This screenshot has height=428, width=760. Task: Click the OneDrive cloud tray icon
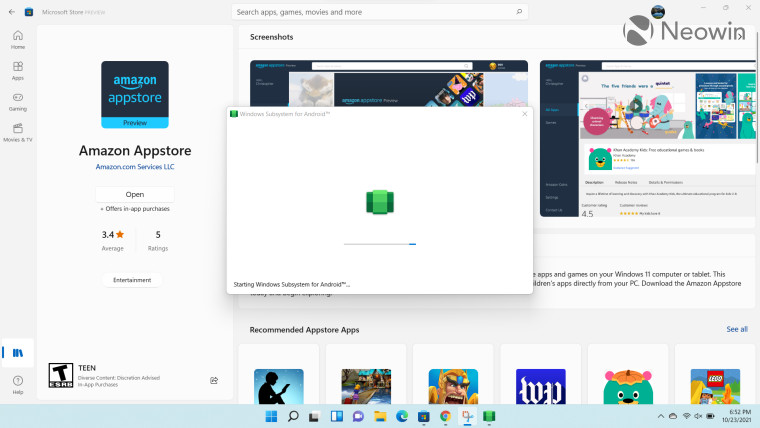(673, 416)
